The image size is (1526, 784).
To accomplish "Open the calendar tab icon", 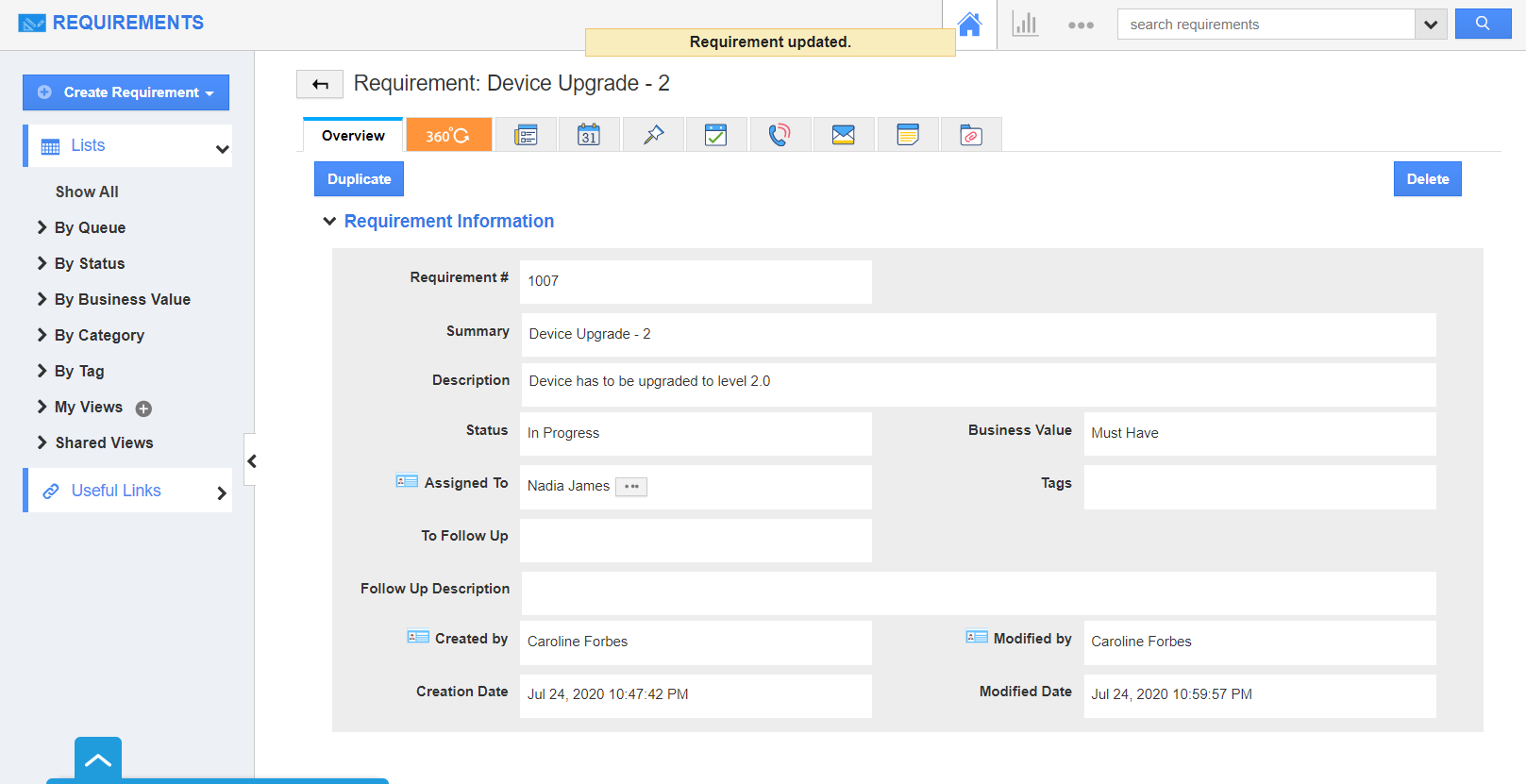I will [x=589, y=135].
